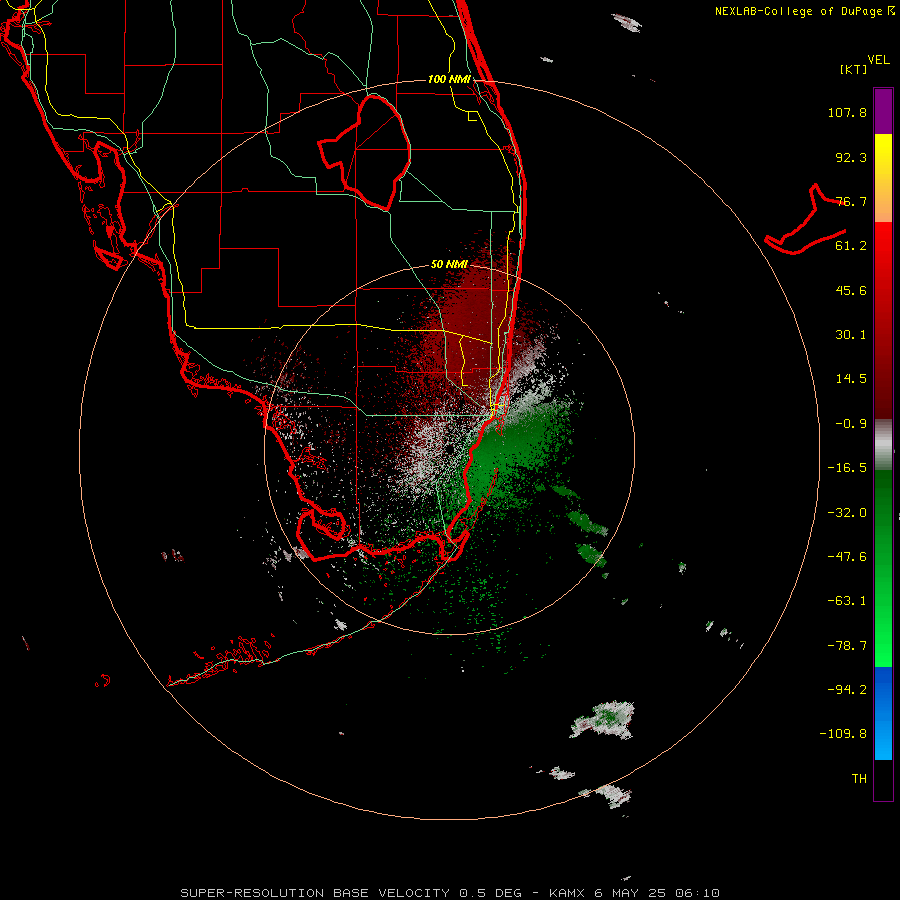Select the -94.2 velocity scale value
Image resolution: width=900 pixels, height=900 pixels.
tap(847, 689)
